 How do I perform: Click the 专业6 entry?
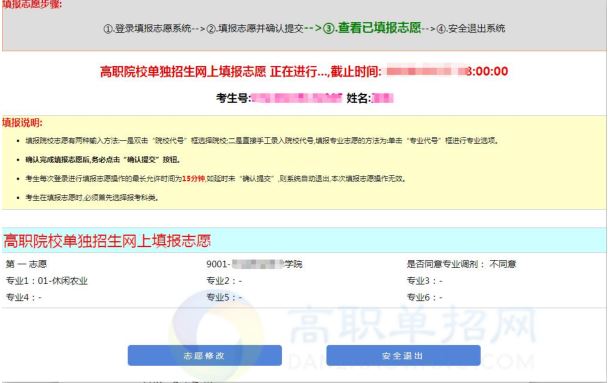(x=425, y=297)
